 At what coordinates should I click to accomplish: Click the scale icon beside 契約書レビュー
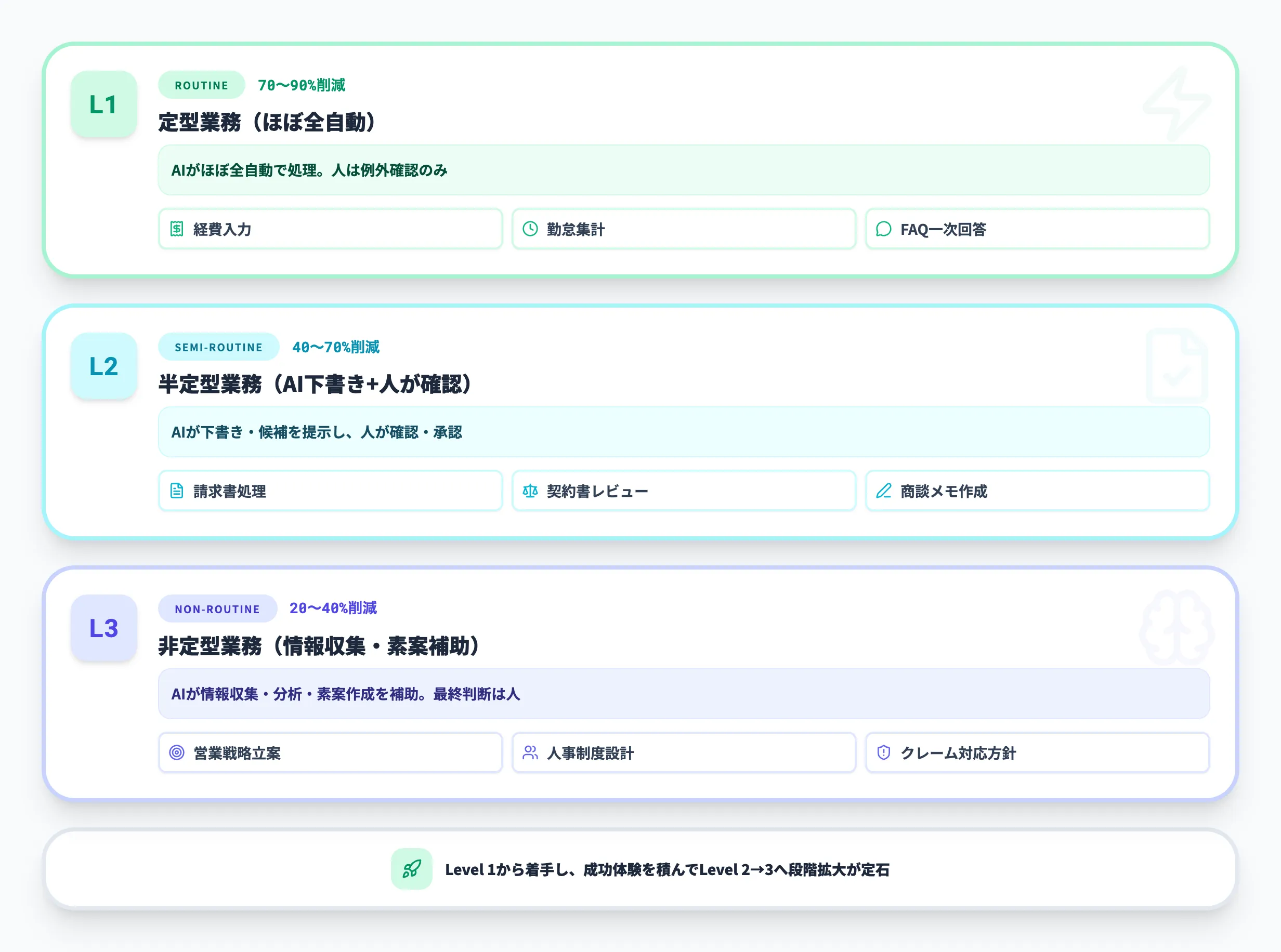(x=530, y=491)
